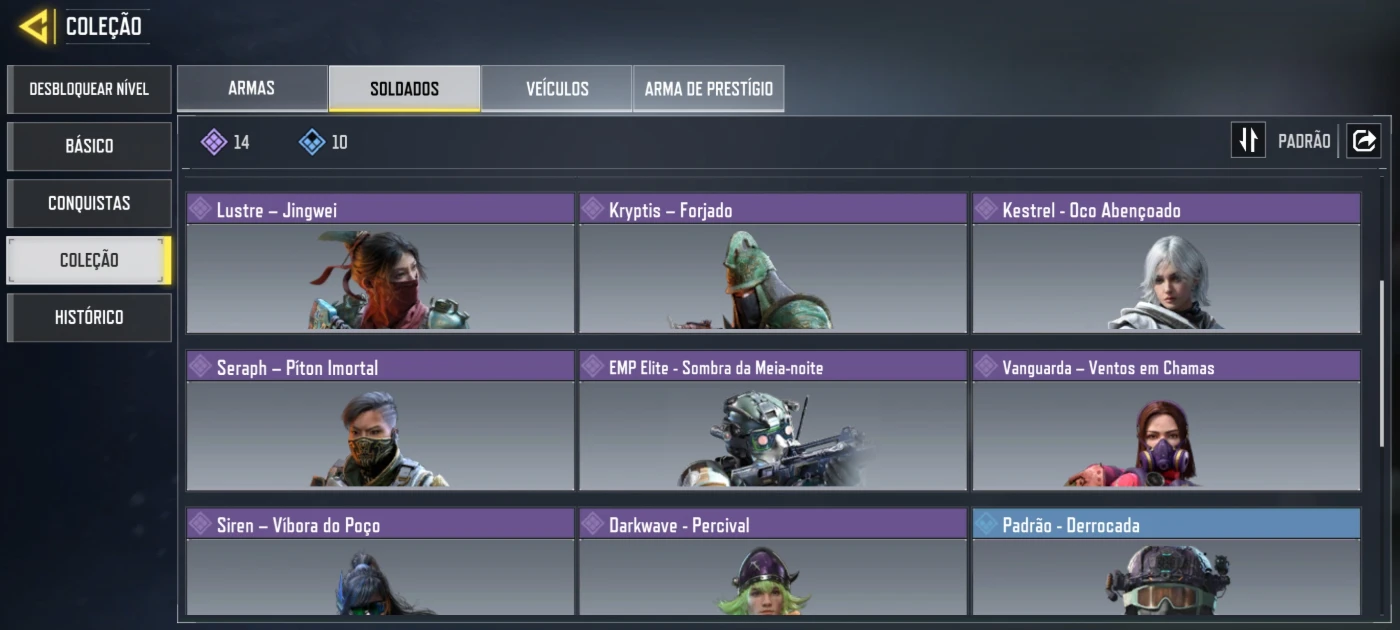Click rarity diamond icon on Lustre – Jingwei

[x=200, y=210]
